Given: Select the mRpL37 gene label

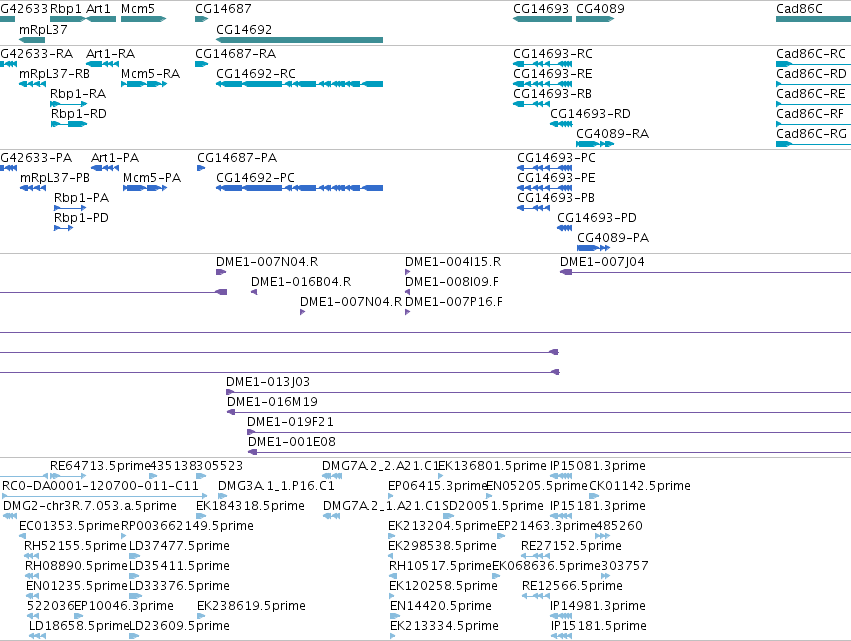Looking at the screenshot, I should point(43,29).
